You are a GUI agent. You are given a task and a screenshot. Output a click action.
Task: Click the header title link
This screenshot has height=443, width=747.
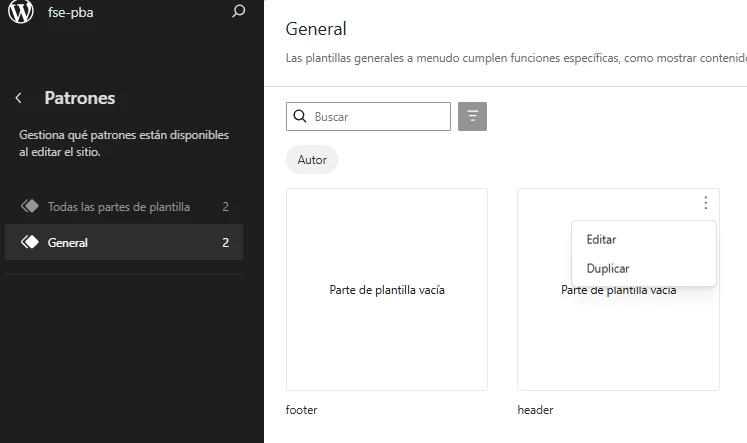(x=535, y=410)
